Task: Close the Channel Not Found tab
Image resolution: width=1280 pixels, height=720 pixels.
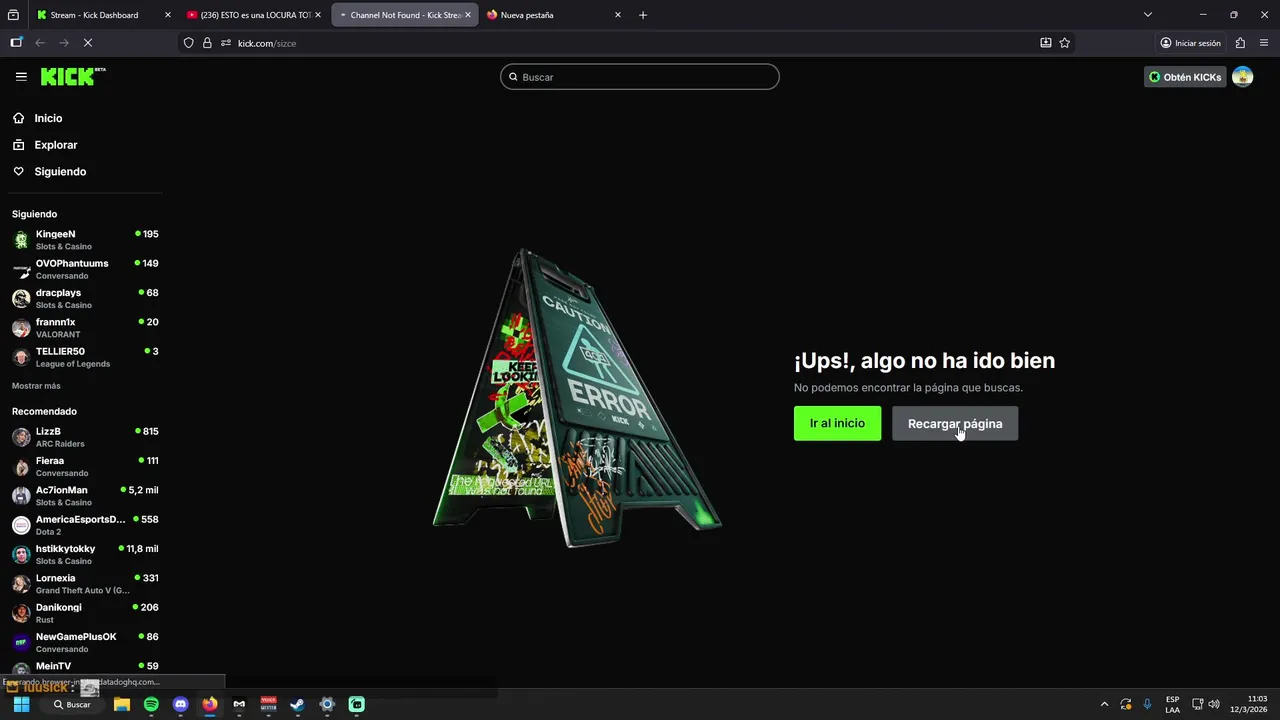Action: 467,15
